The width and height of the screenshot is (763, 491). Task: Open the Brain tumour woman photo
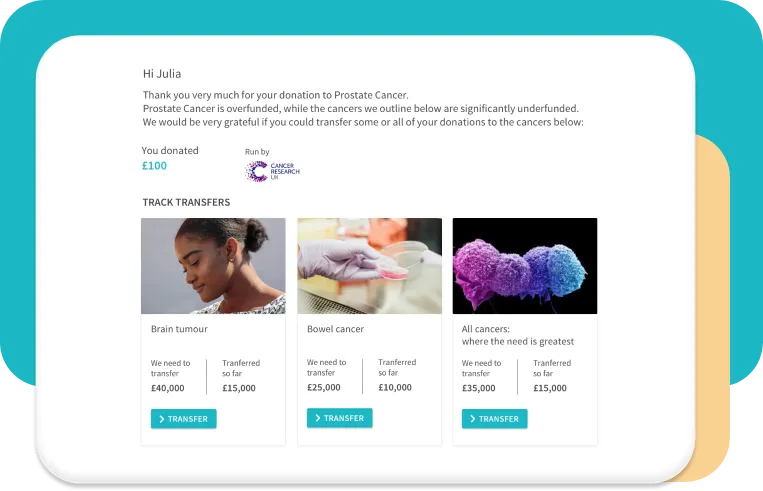[213, 266]
